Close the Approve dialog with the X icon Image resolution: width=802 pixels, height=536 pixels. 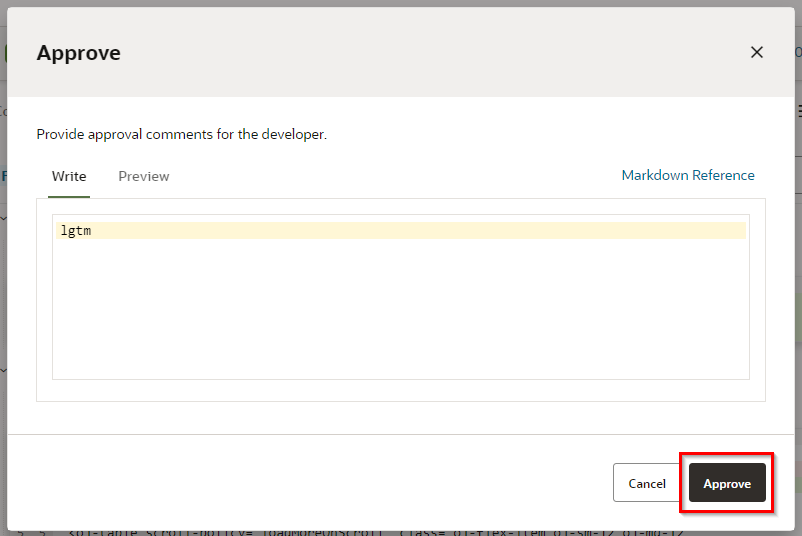756,52
